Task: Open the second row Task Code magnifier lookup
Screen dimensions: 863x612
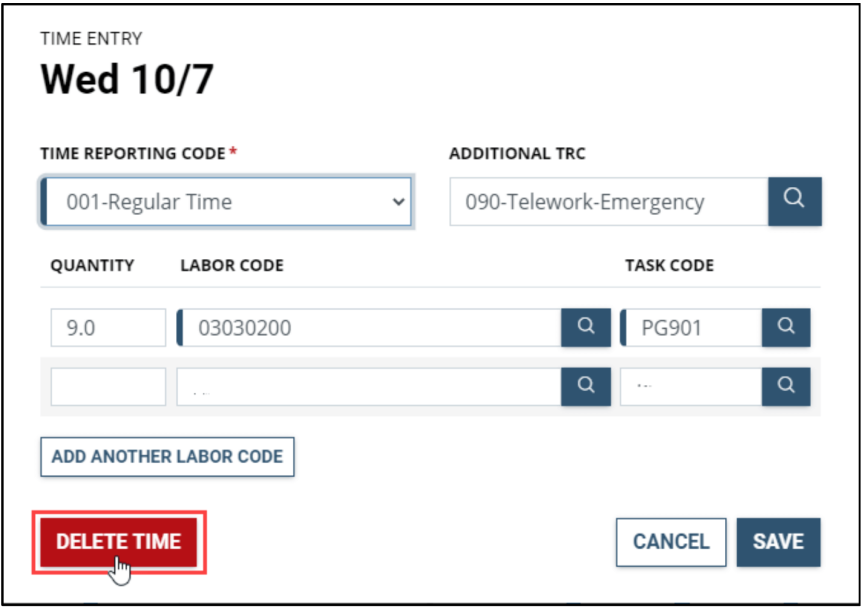Action: [786, 386]
